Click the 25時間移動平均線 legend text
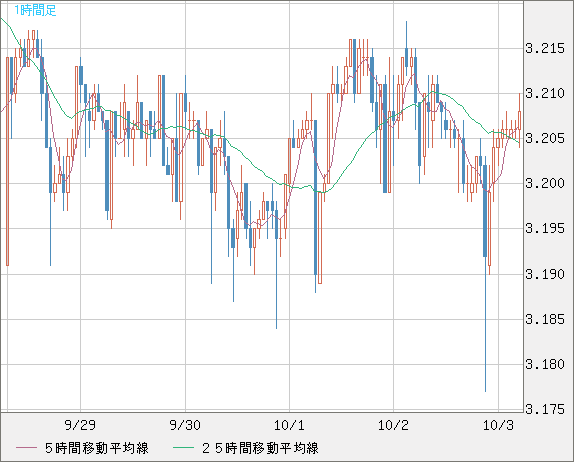 click(x=261, y=448)
